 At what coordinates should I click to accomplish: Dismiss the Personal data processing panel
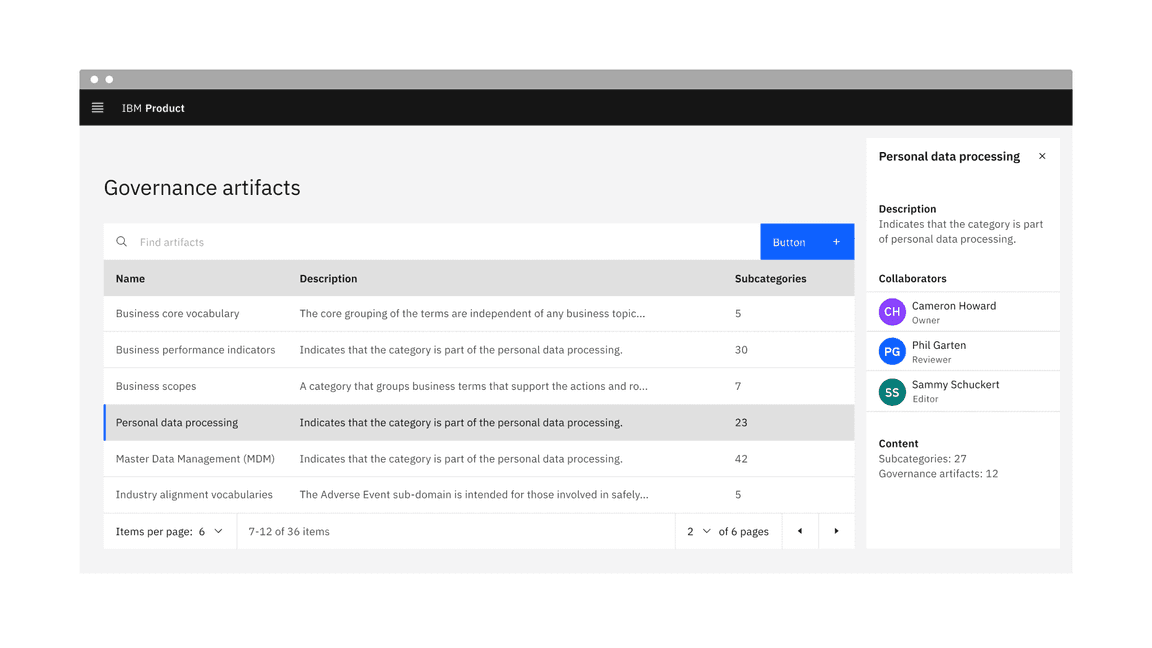pos(1042,156)
